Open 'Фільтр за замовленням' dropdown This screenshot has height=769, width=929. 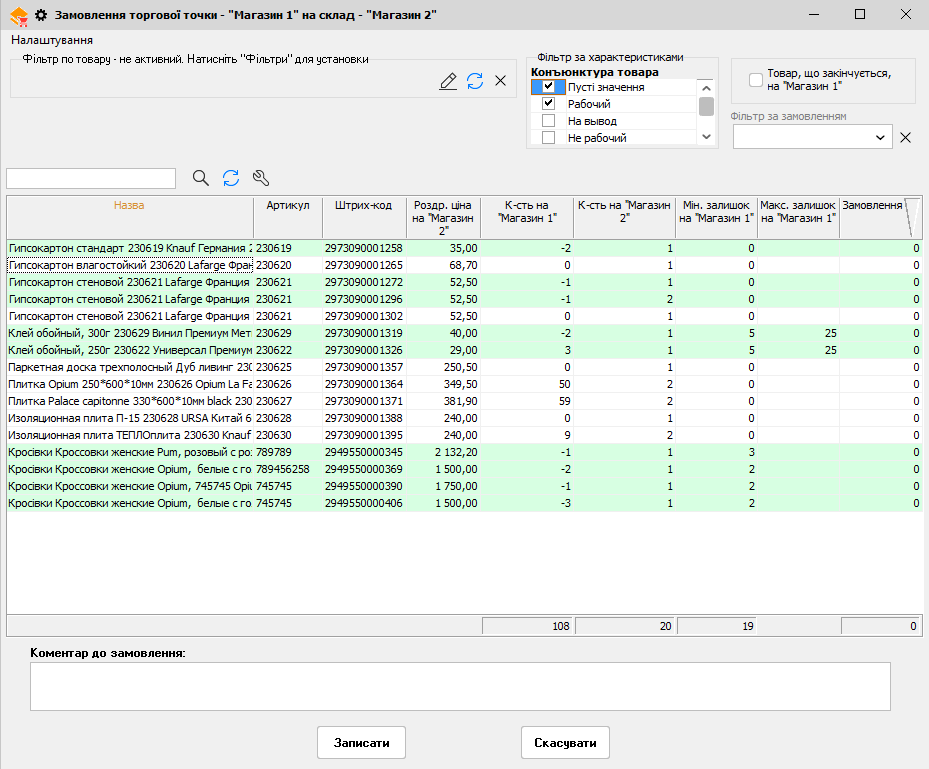881,137
